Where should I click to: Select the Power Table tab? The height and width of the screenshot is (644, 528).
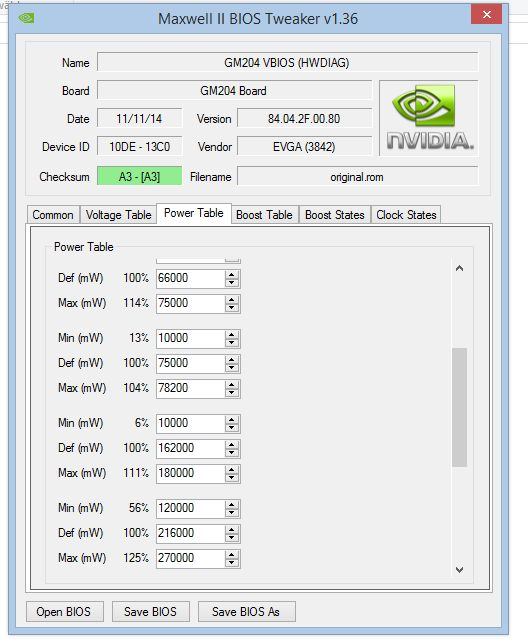click(194, 213)
